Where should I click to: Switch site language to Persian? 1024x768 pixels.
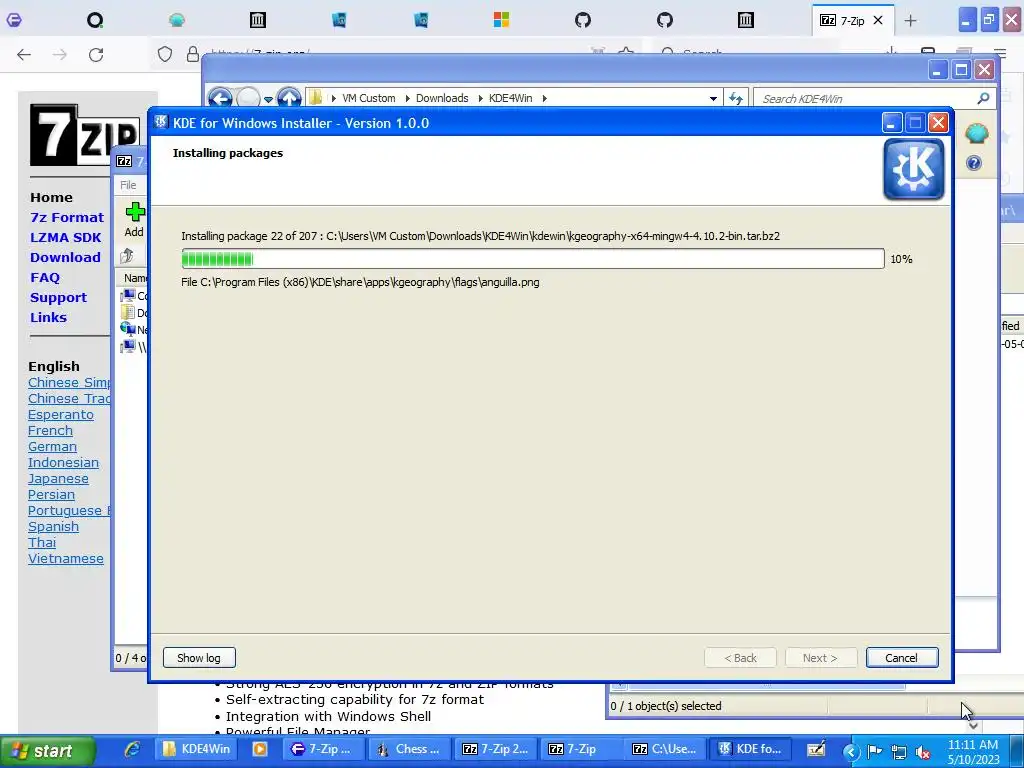pos(52,494)
